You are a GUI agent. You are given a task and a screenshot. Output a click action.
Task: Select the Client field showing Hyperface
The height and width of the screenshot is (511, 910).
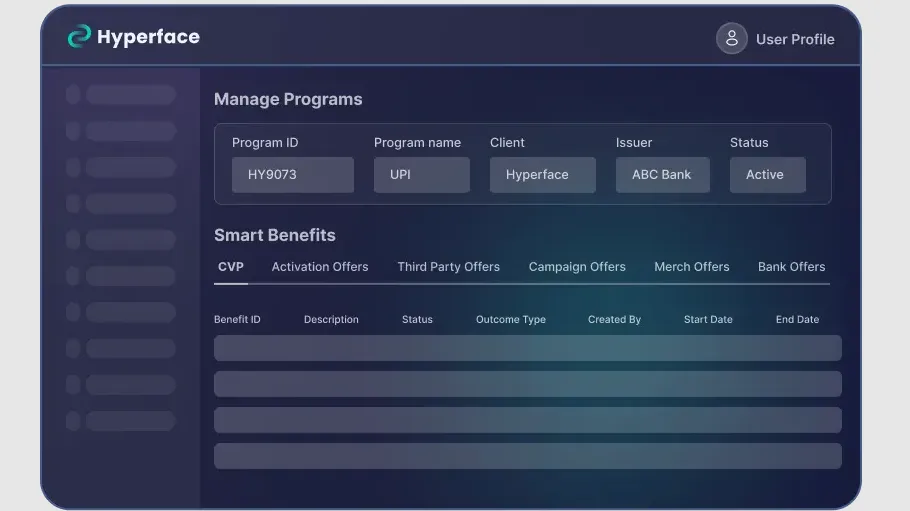542,175
